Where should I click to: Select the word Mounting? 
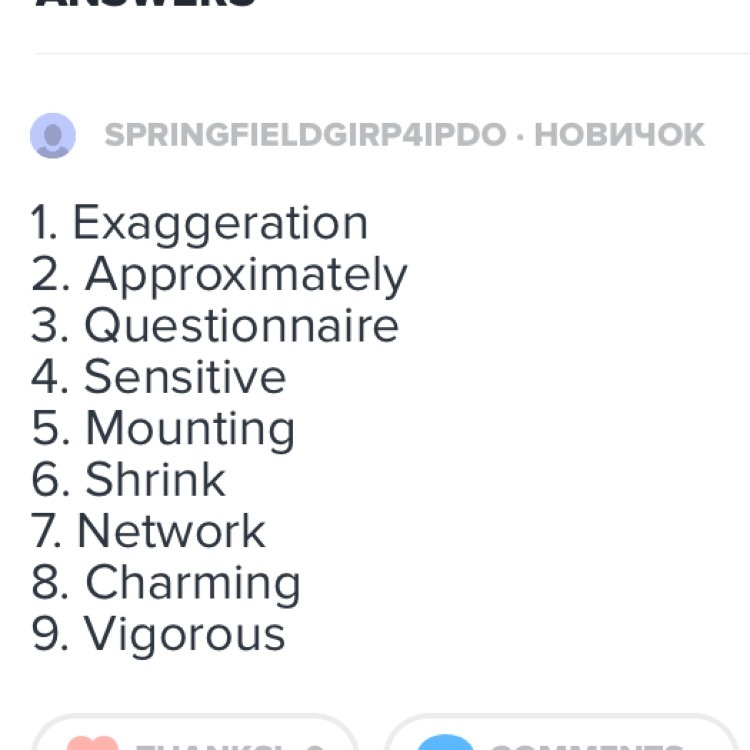(190, 430)
